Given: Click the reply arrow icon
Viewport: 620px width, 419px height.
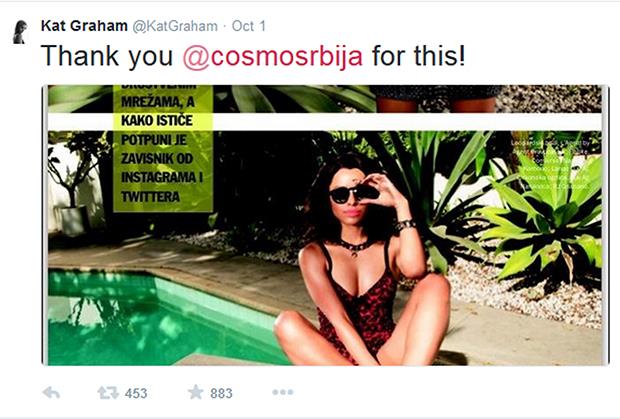Looking at the screenshot, I should [x=51, y=393].
